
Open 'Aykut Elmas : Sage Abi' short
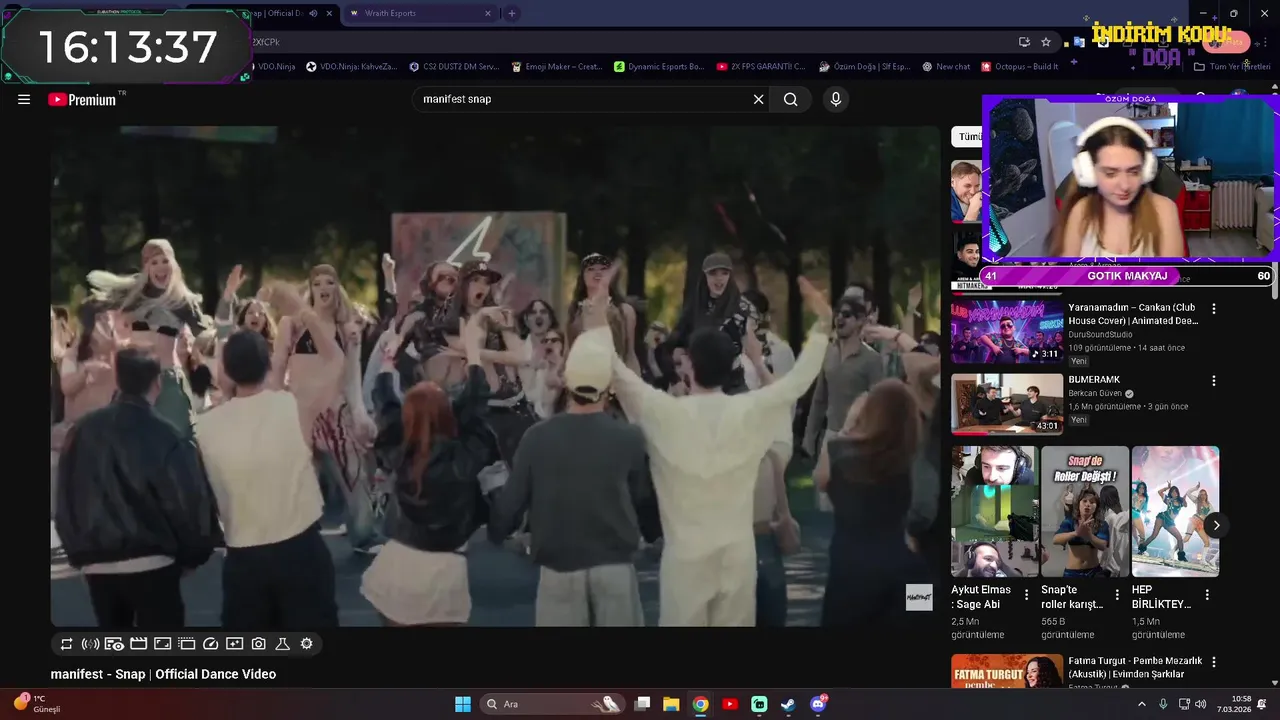coord(995,511)
